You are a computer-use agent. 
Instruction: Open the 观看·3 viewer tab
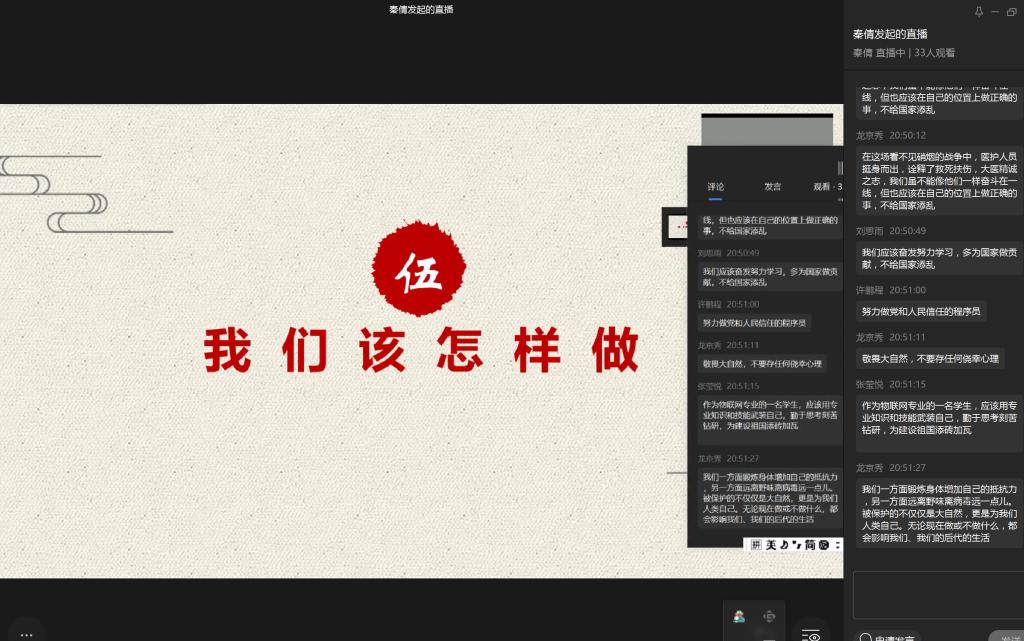pos(826,186)
